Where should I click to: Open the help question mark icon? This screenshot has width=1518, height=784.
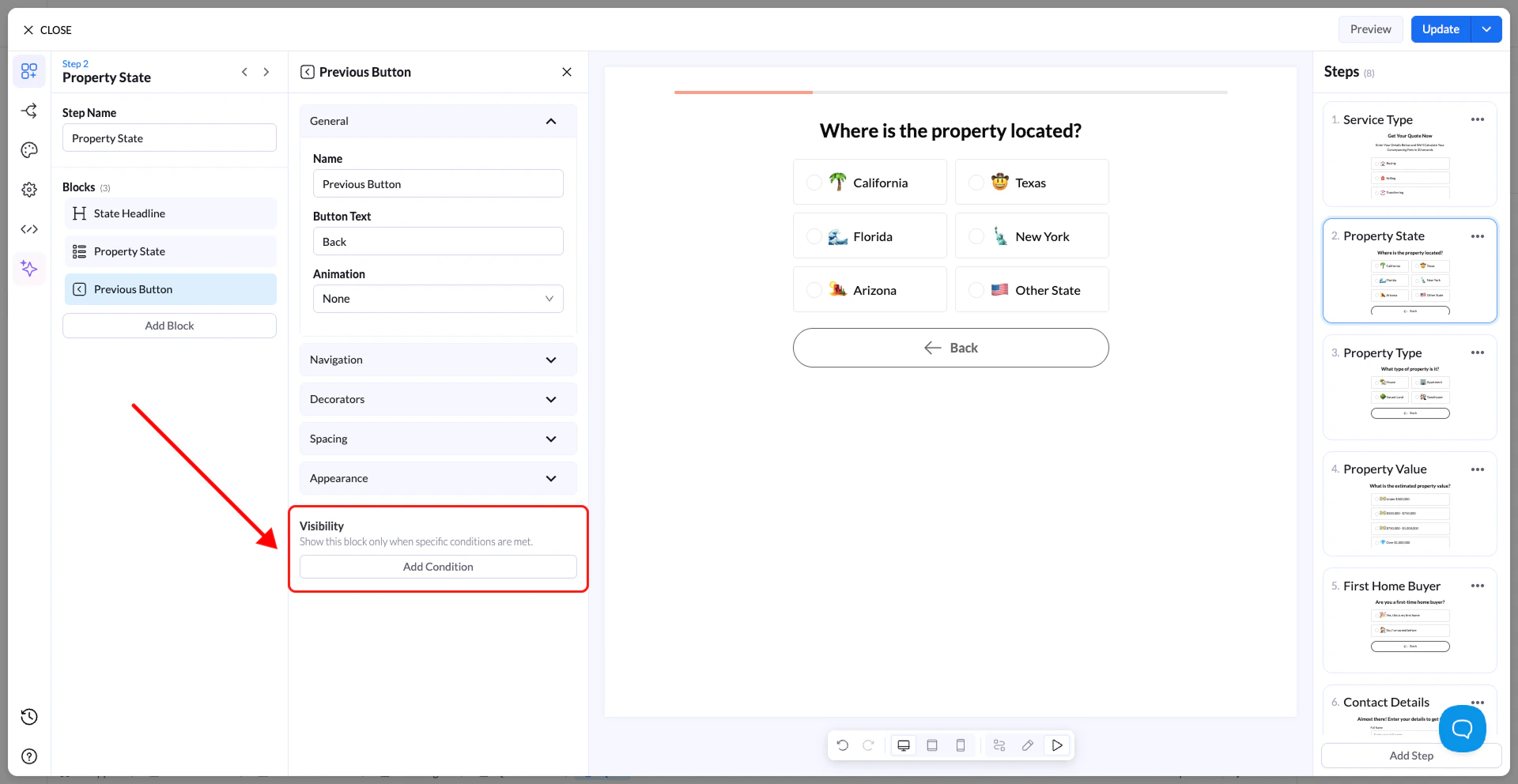[29, 756]
